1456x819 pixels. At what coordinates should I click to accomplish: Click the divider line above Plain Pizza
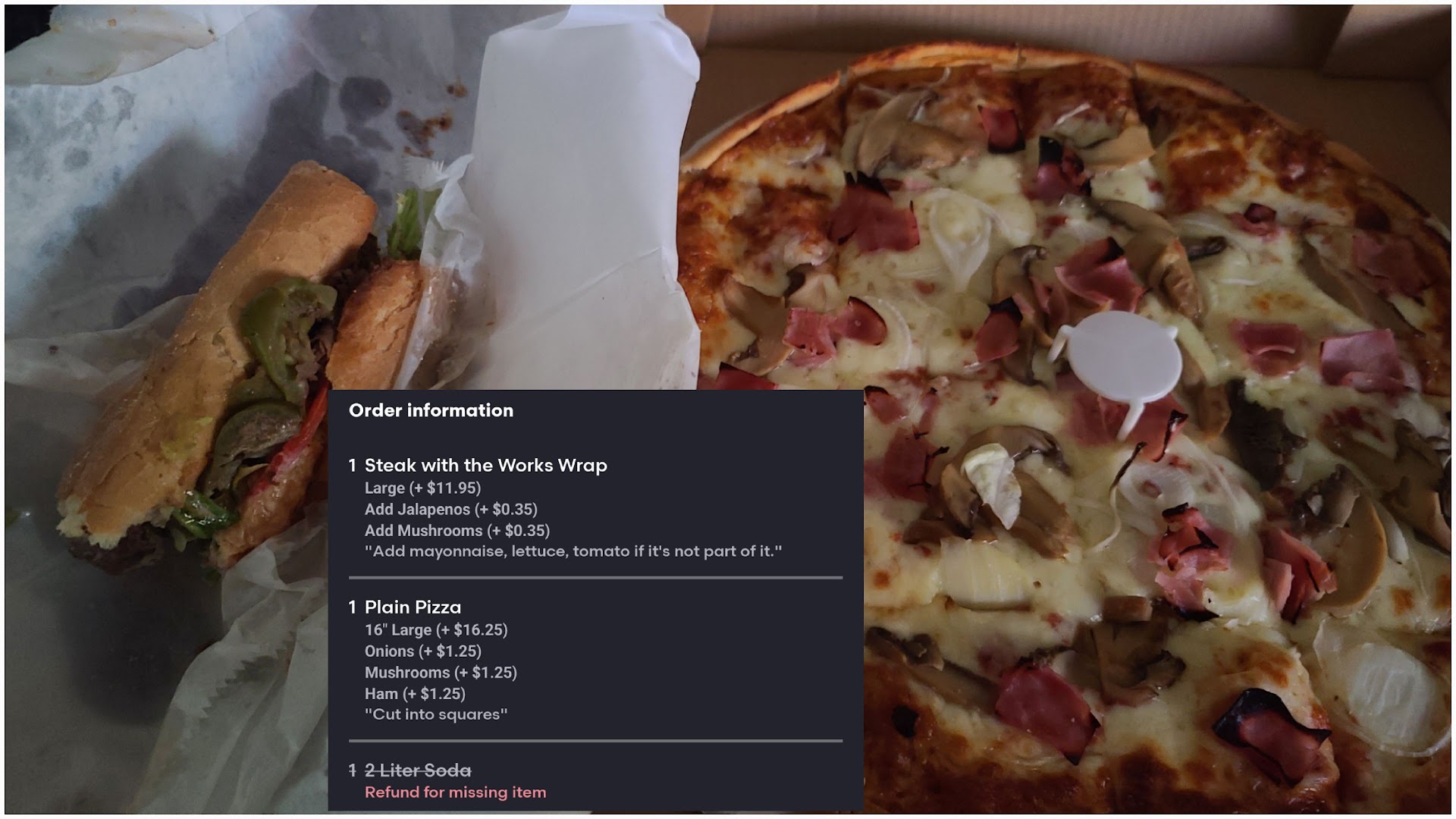595,578
